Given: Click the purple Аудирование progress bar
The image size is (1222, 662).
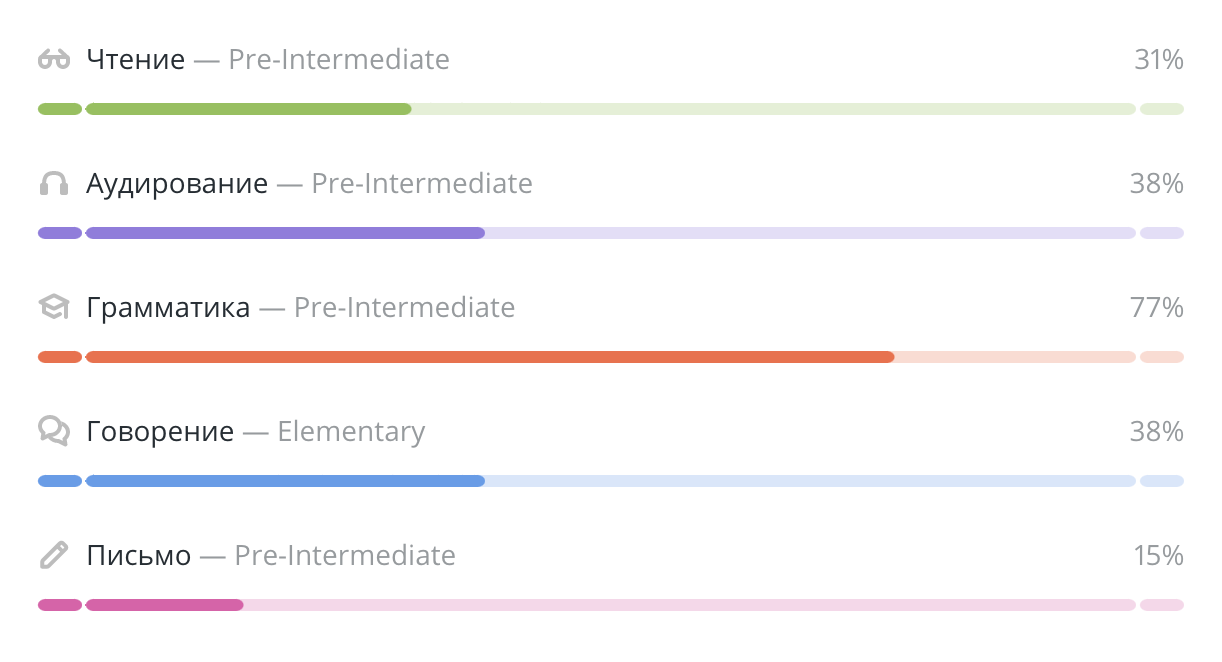Looking at the screenshot, I should 610,233.
